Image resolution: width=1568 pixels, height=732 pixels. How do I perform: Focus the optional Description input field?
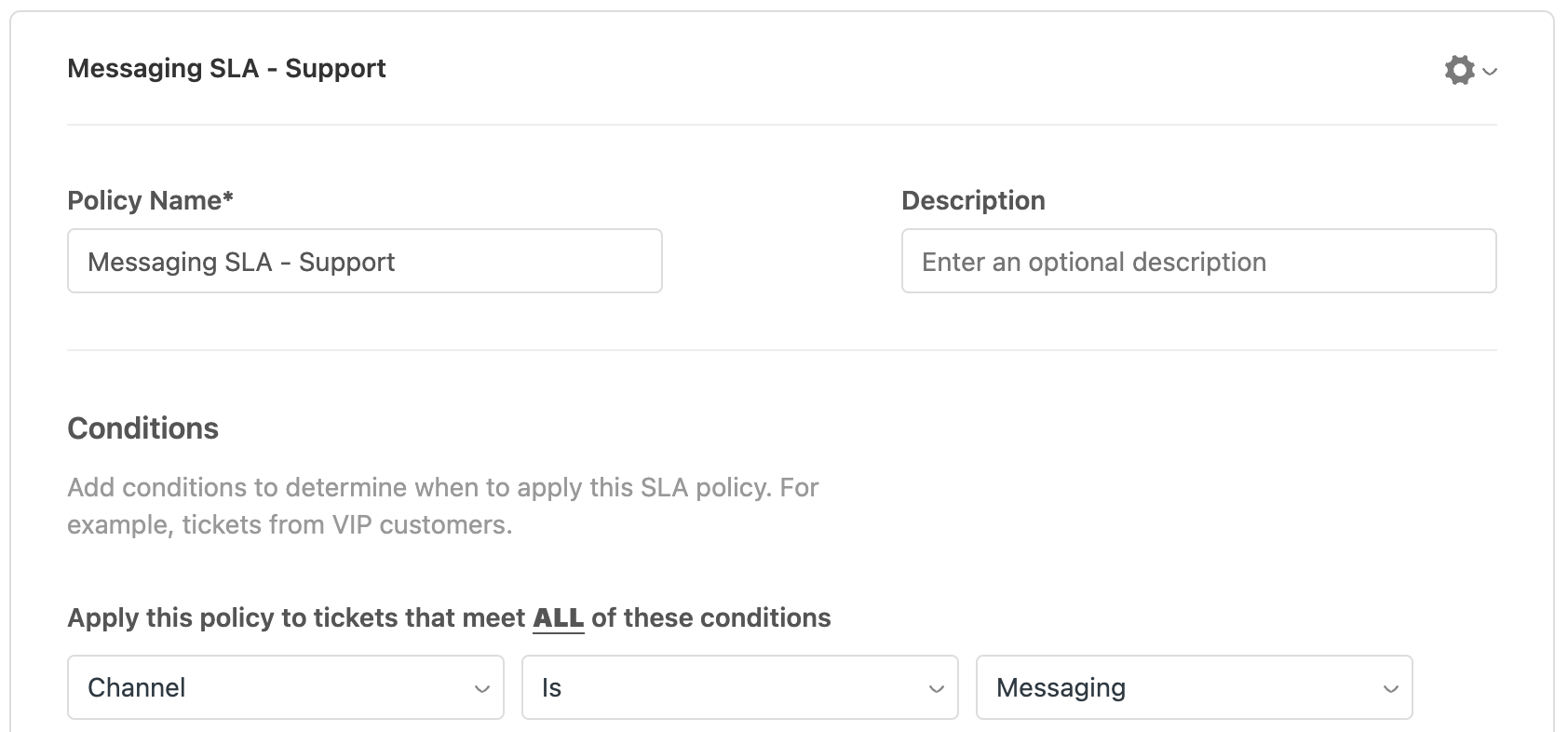[x=1198, y=262]
